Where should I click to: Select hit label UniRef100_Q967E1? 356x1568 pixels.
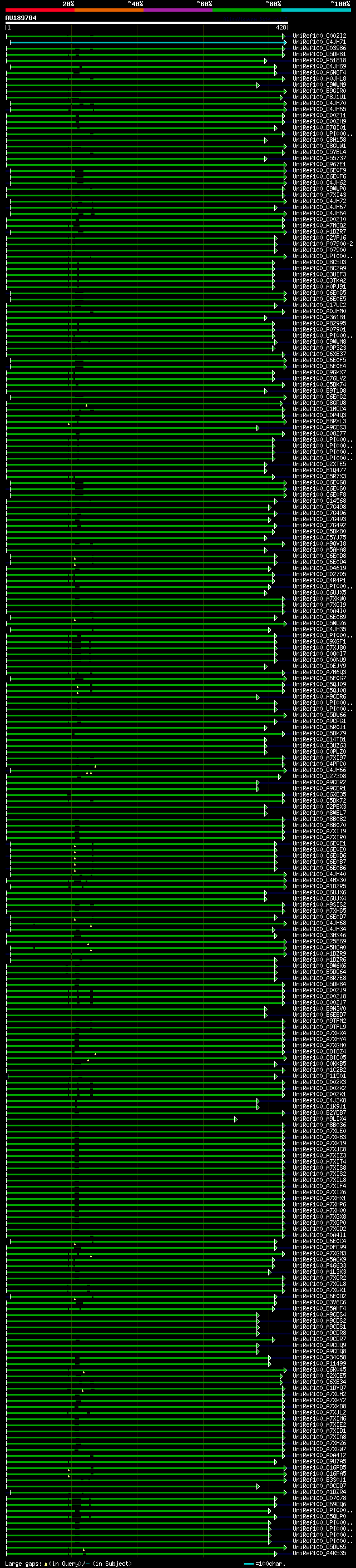(x=319, y=164)
